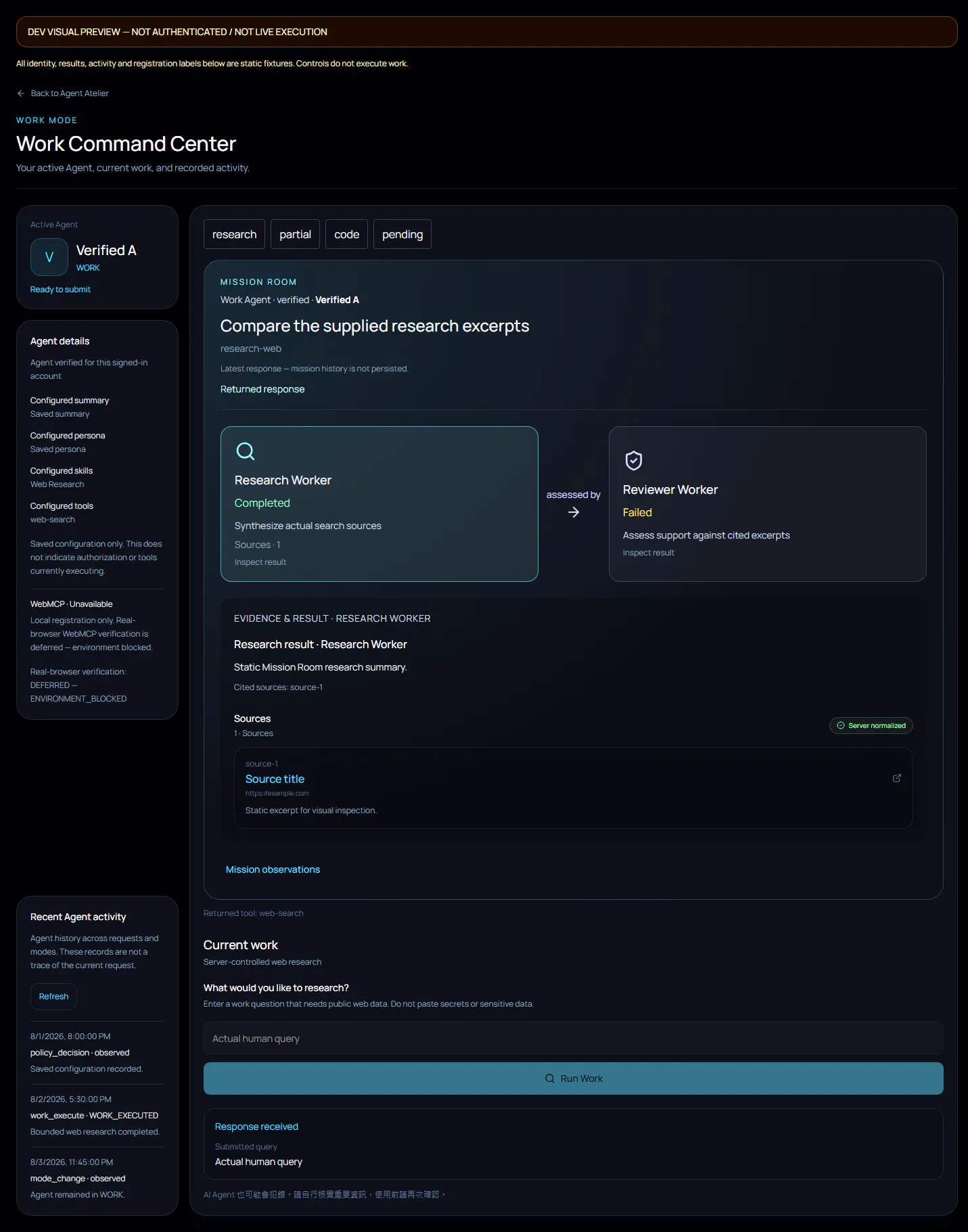Image resolution: width=968 pixels, height=1232 pixels.
Task: Open the code tab
Action: (347, 234)
